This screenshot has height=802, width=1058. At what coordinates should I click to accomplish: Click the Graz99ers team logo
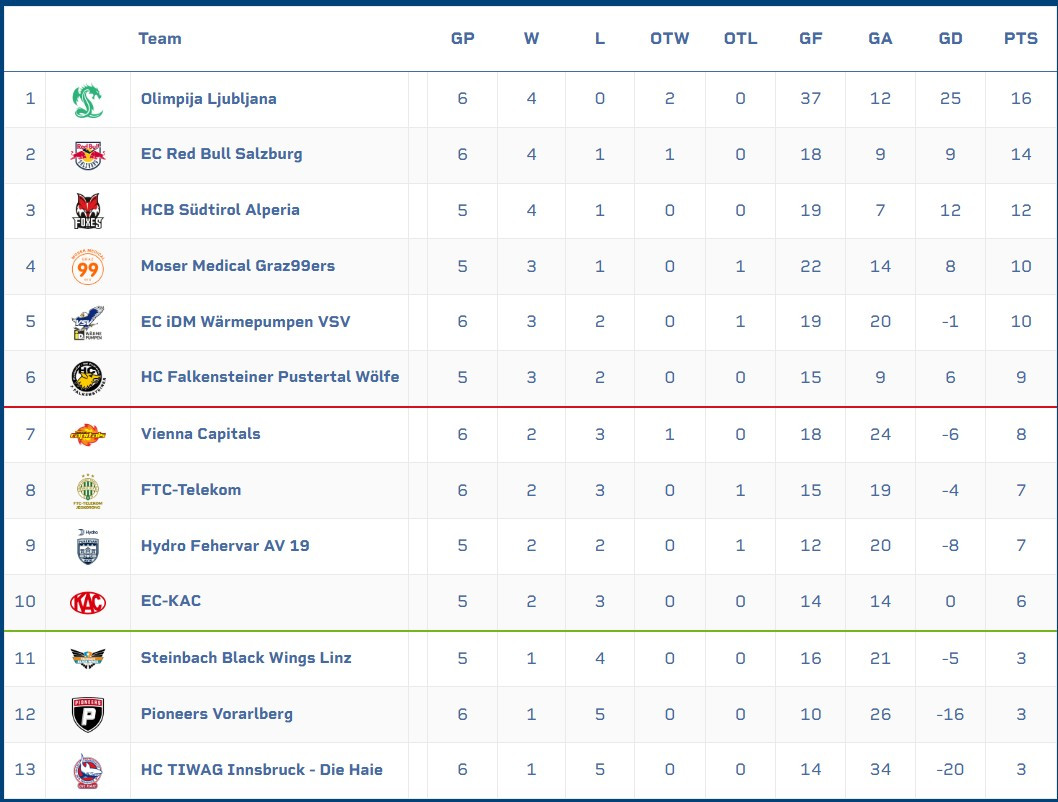[87, 267]
